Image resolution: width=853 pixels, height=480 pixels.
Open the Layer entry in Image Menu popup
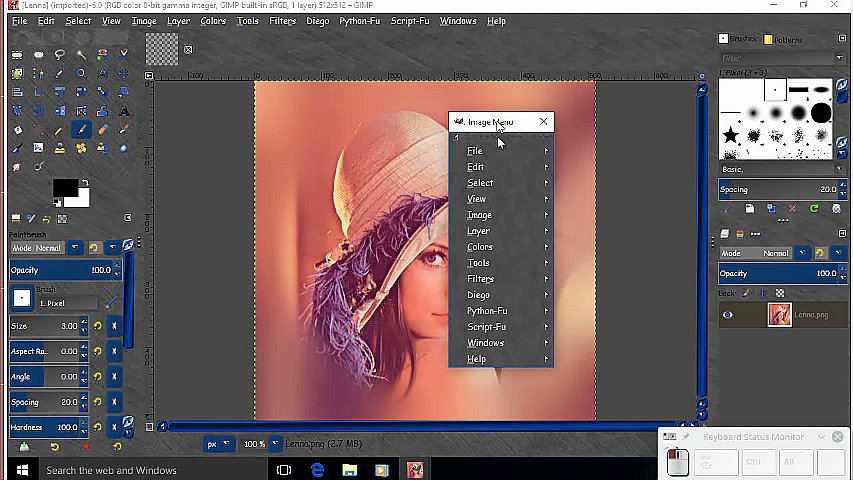click(x=501, y=231)
